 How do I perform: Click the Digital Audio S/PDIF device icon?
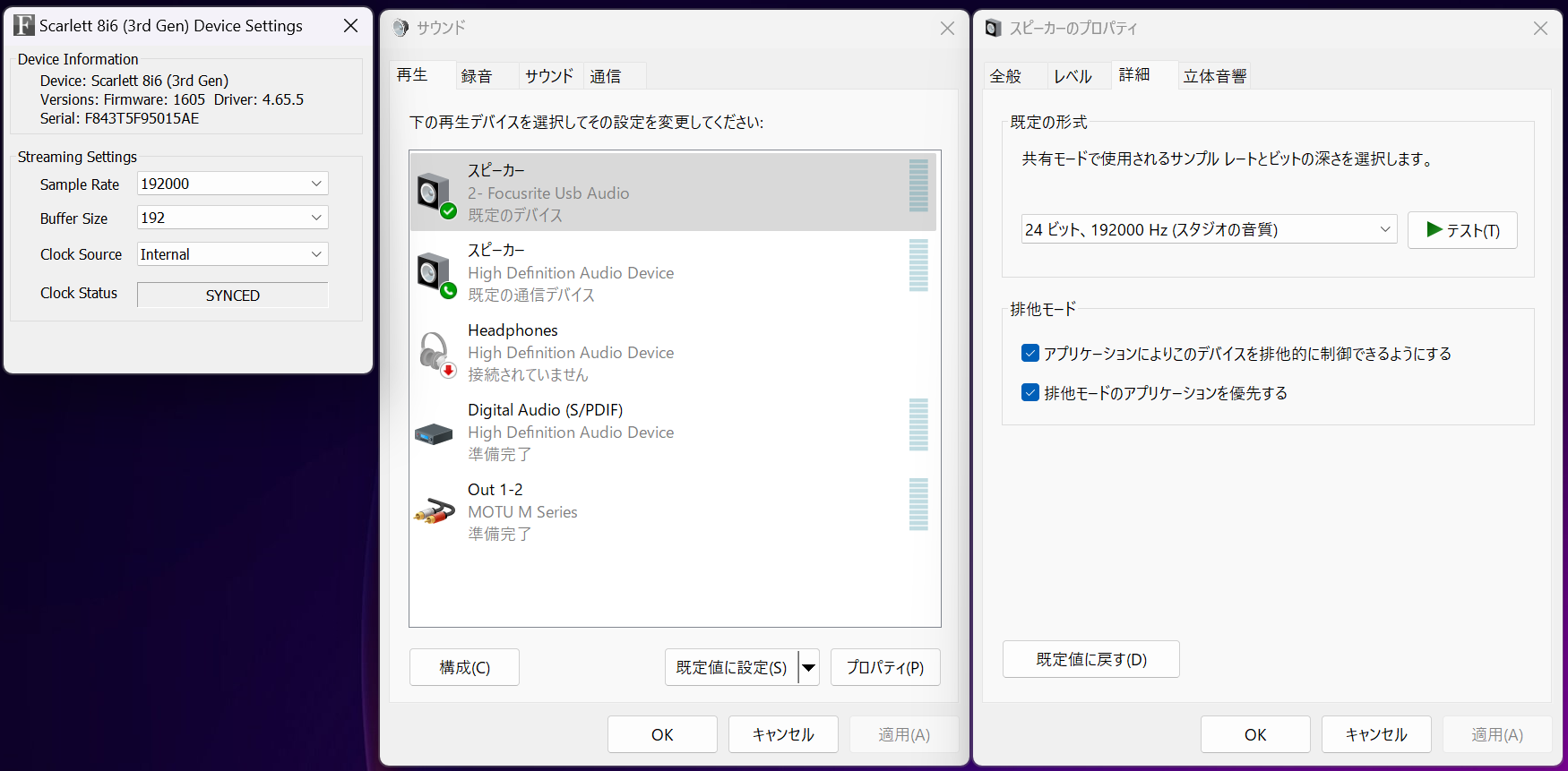(x=434, y=434)
